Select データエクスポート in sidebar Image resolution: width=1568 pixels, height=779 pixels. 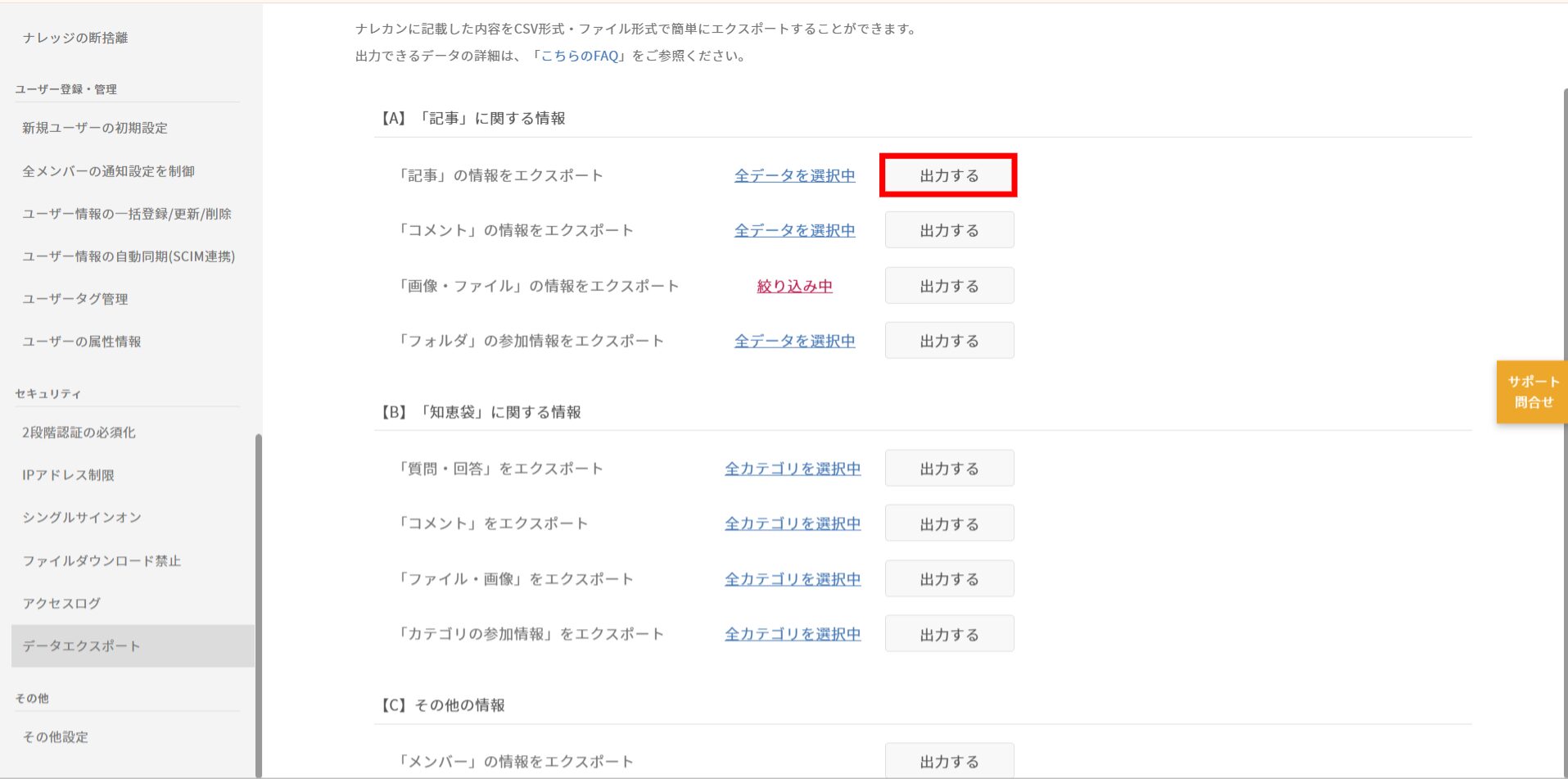[133, 646]
